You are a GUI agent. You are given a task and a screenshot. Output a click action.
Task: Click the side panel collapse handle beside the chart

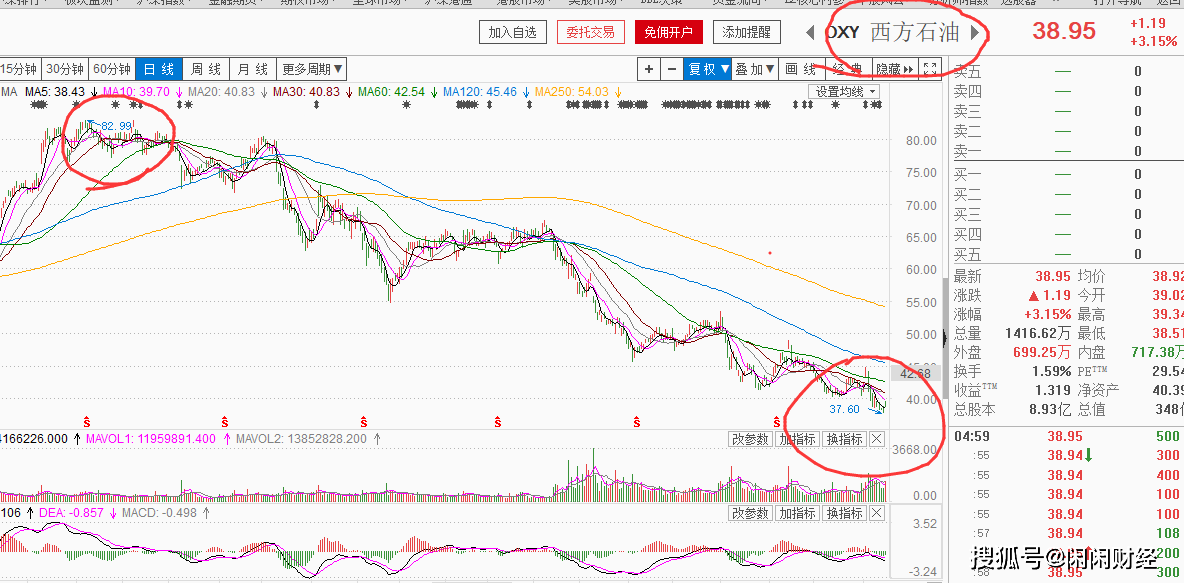(x=945, y=338)
